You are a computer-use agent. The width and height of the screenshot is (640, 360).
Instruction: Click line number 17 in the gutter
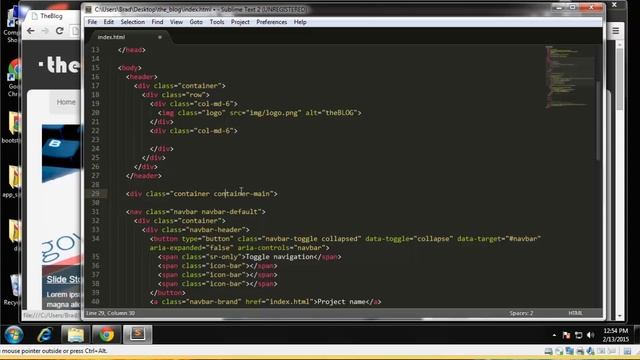pos(95,86)
